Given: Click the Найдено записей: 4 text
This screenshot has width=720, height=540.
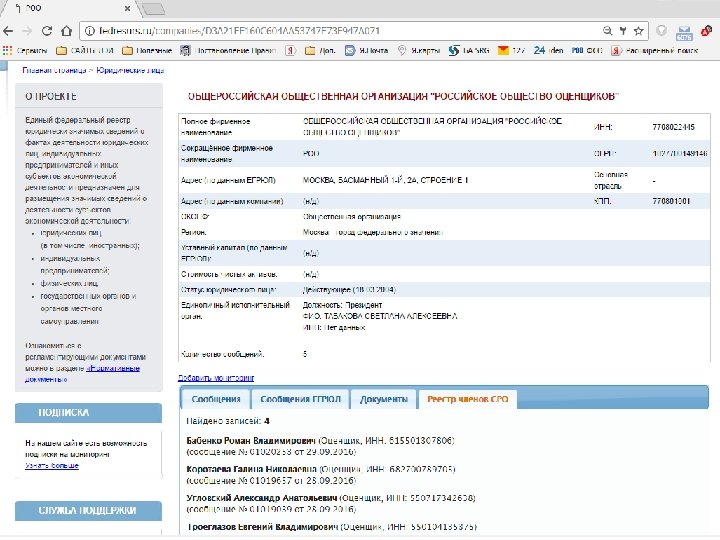Looking at the screenshot, I should 228,421.
